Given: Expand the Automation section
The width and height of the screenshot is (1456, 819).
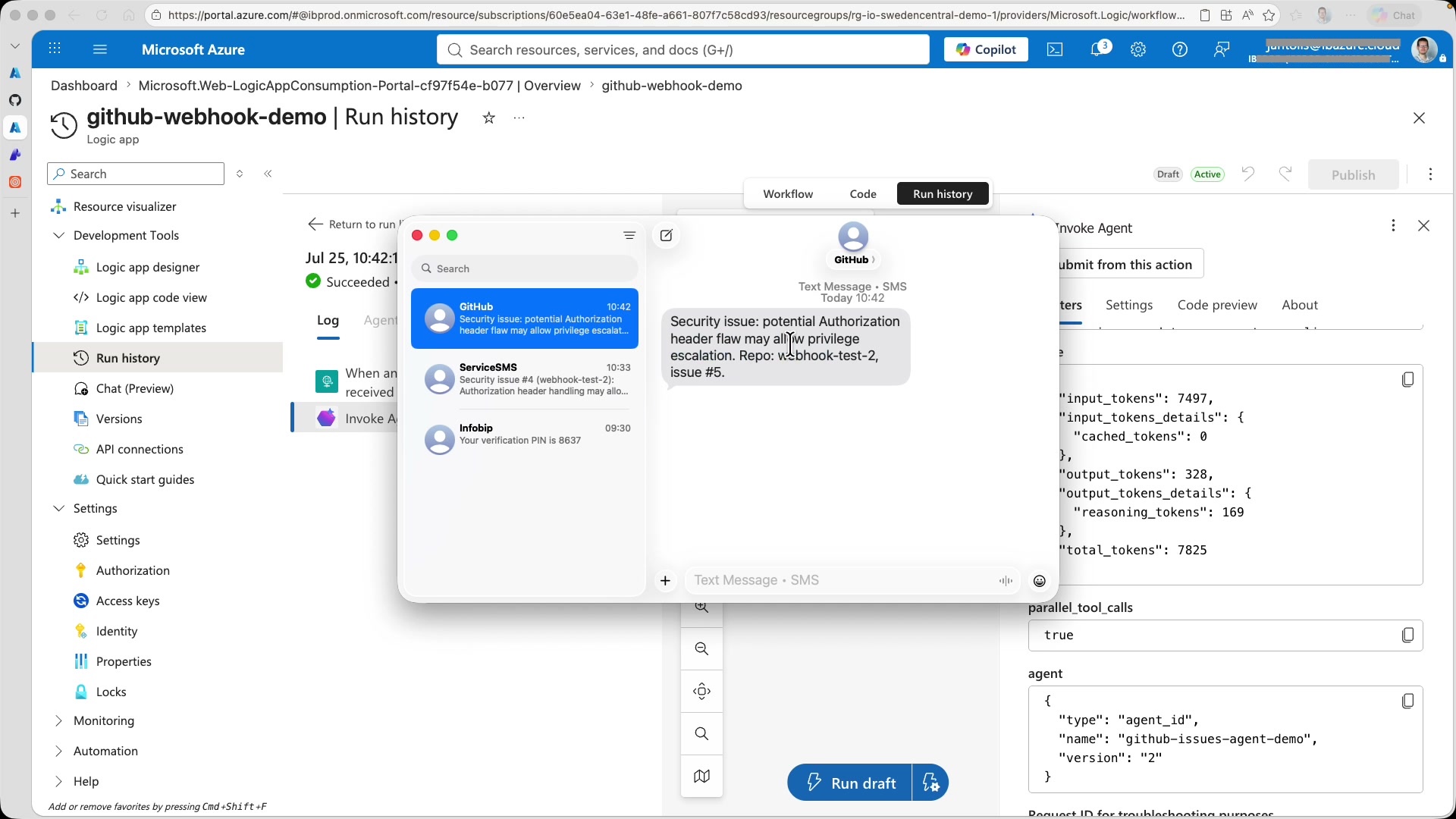Looking at the screenshot, I should tap(58, 752).
